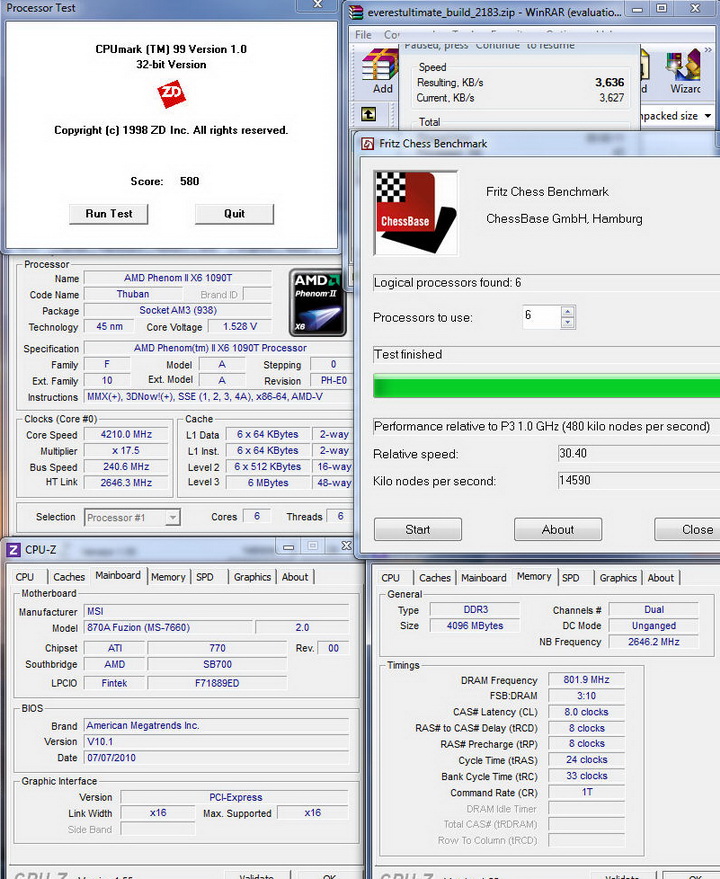This screenshot has height=879, width=720.
Task: Click the CPU-Z title bar icon
Action: click(13, 550)
